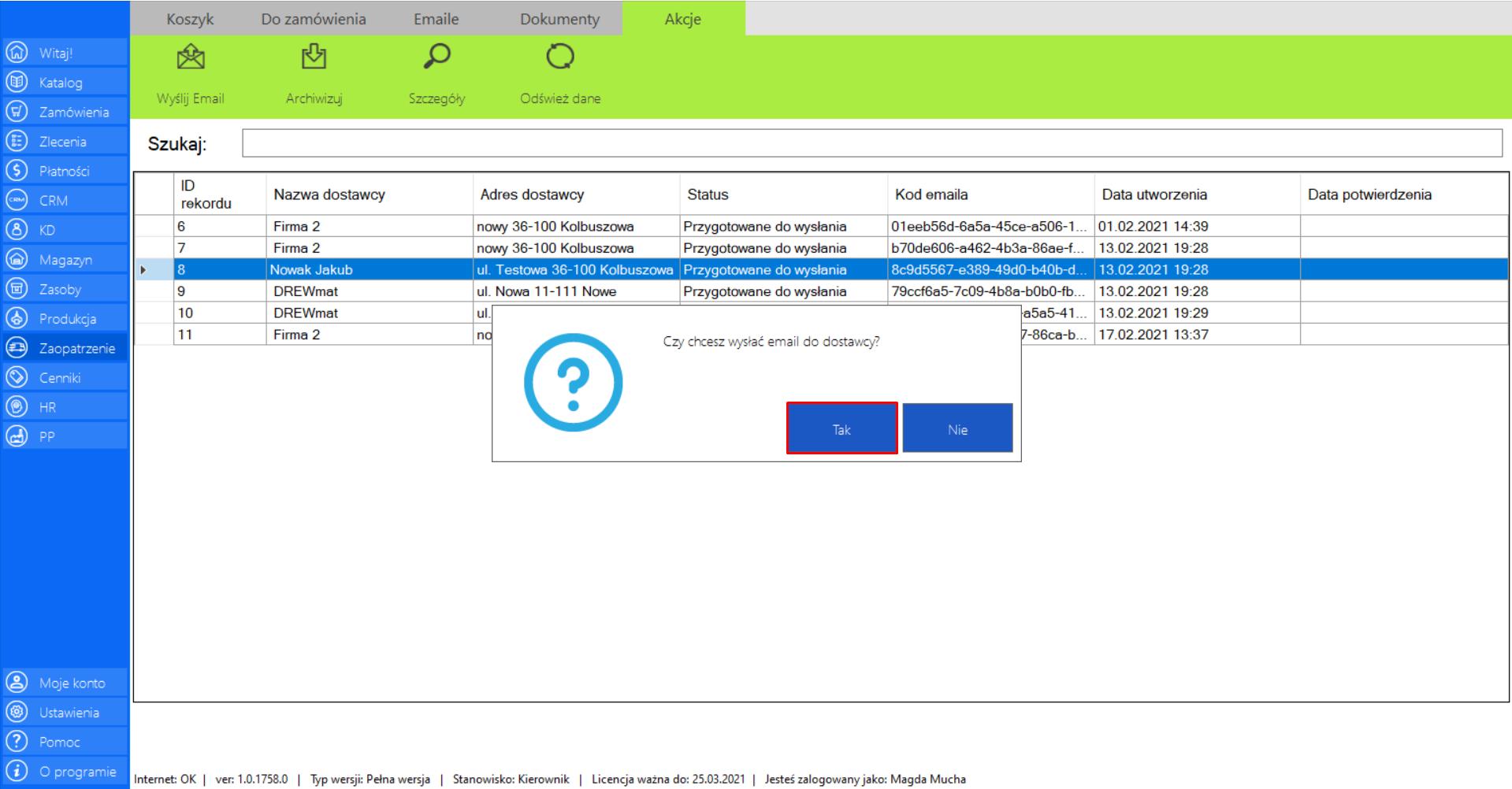Open O programie info in the sidebar
The height and width of the screenshot is (789, 1512).
64,772
